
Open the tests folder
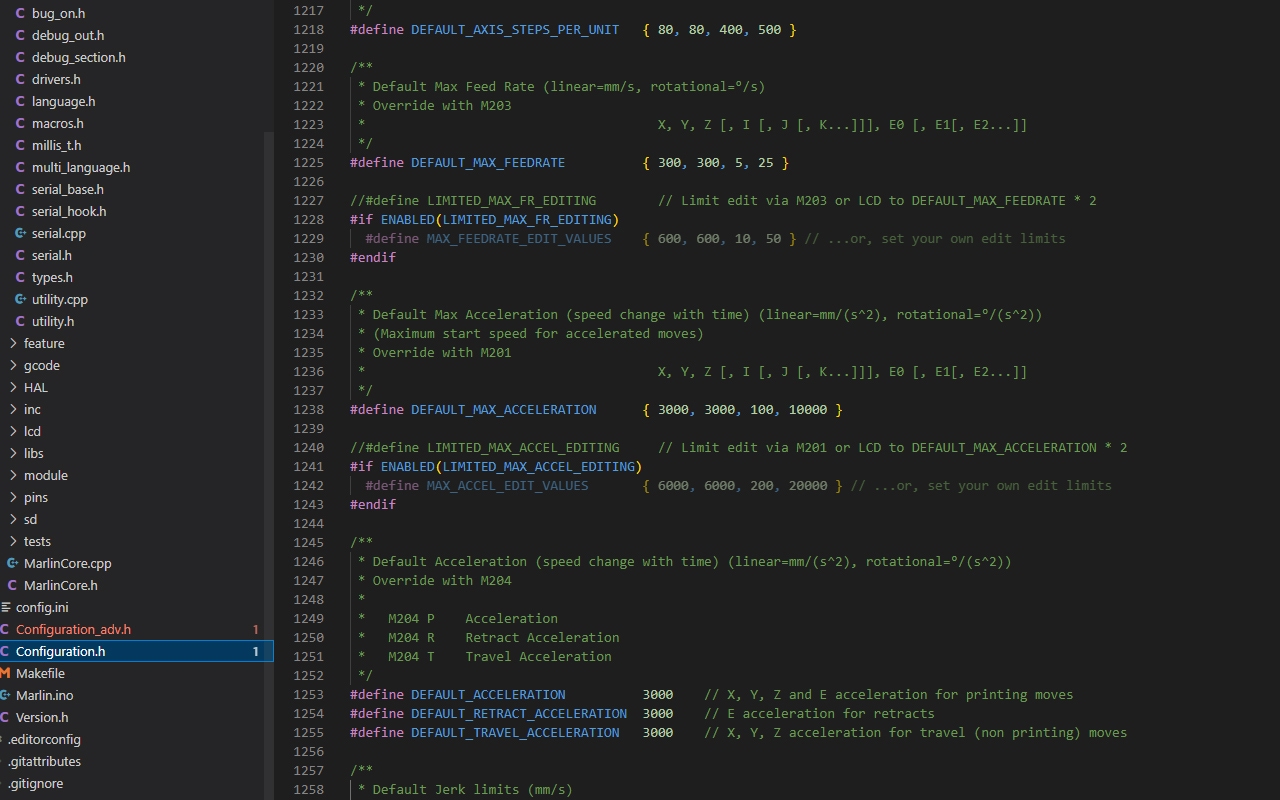(x=37, y=541)
